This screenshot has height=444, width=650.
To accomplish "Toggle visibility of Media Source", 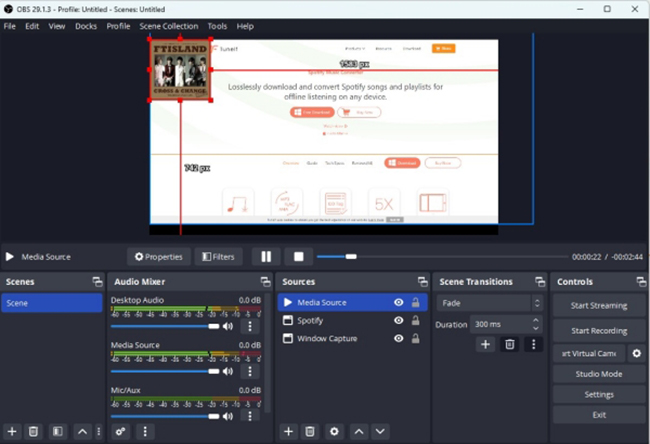I will pos(398,302).
